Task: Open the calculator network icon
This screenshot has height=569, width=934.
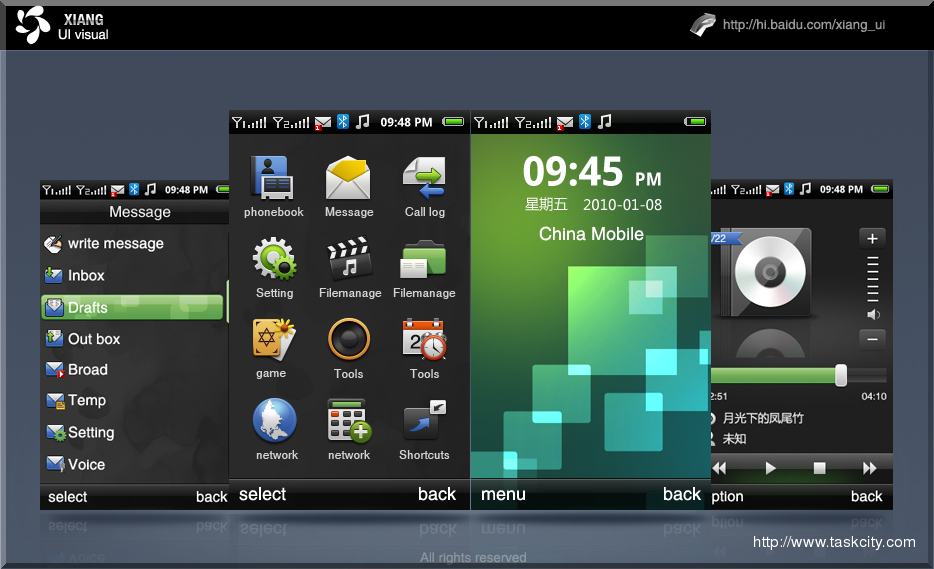Action: tap(349, 421)
